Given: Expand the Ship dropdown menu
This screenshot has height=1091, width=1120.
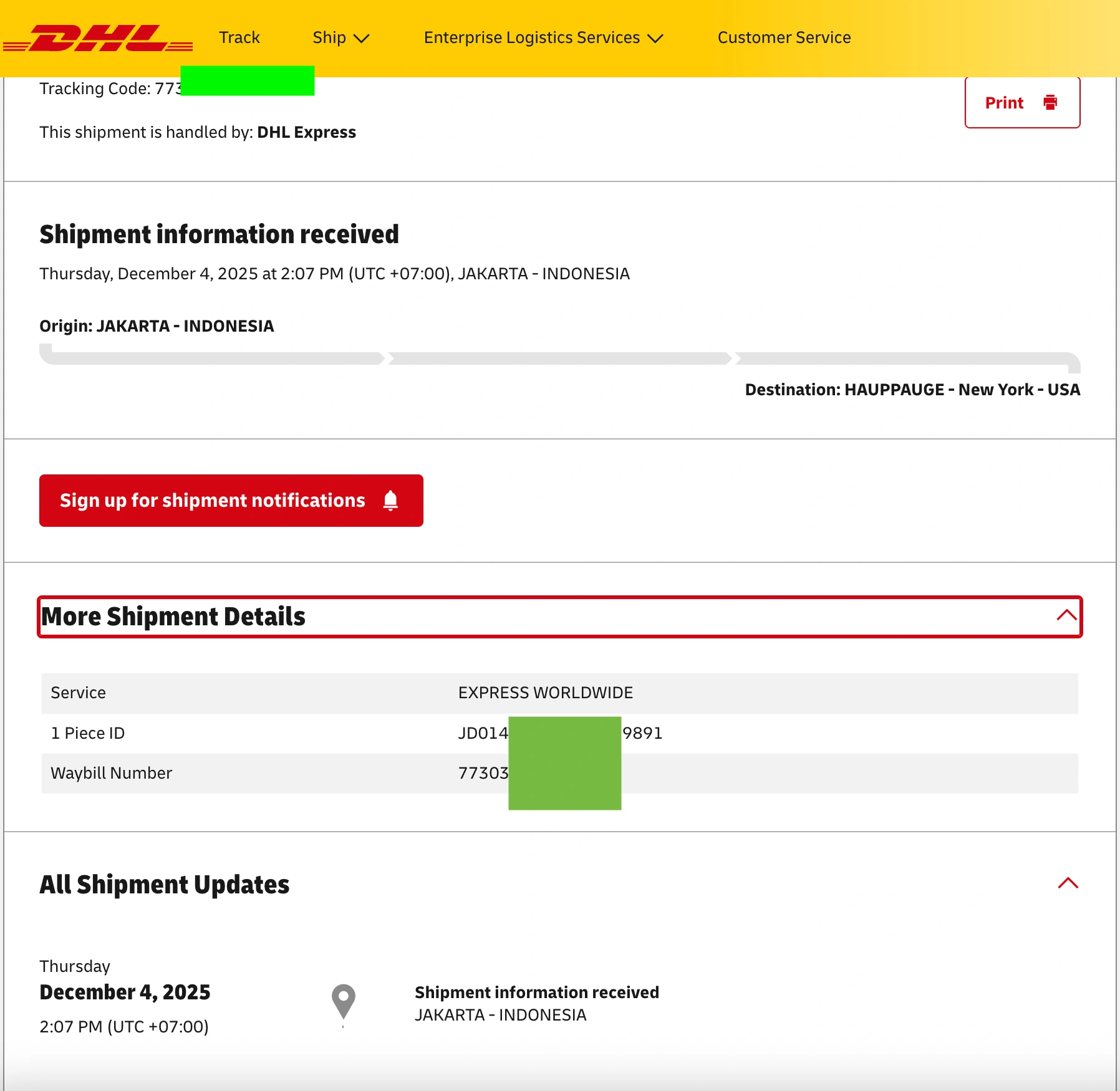Looking at the screenshot, I should pos(341,37).
